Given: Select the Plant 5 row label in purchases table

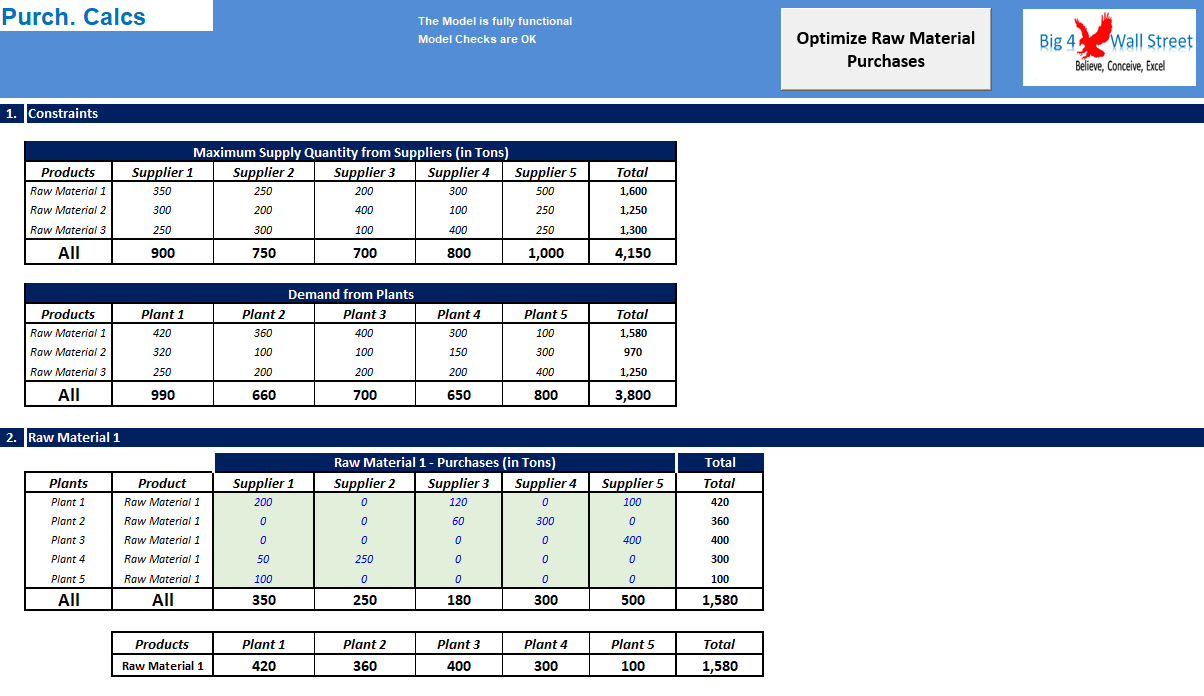Looking at the screenshot, I should click(68, 579).
